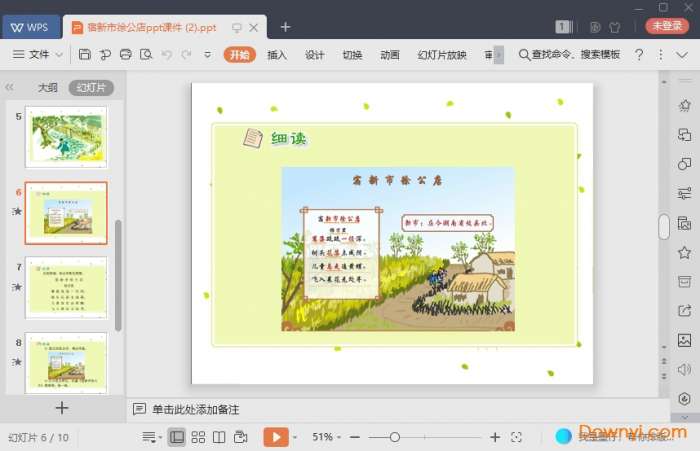Zoom in with the plus button
Screen dimensions: 700x451
point(495,437)
